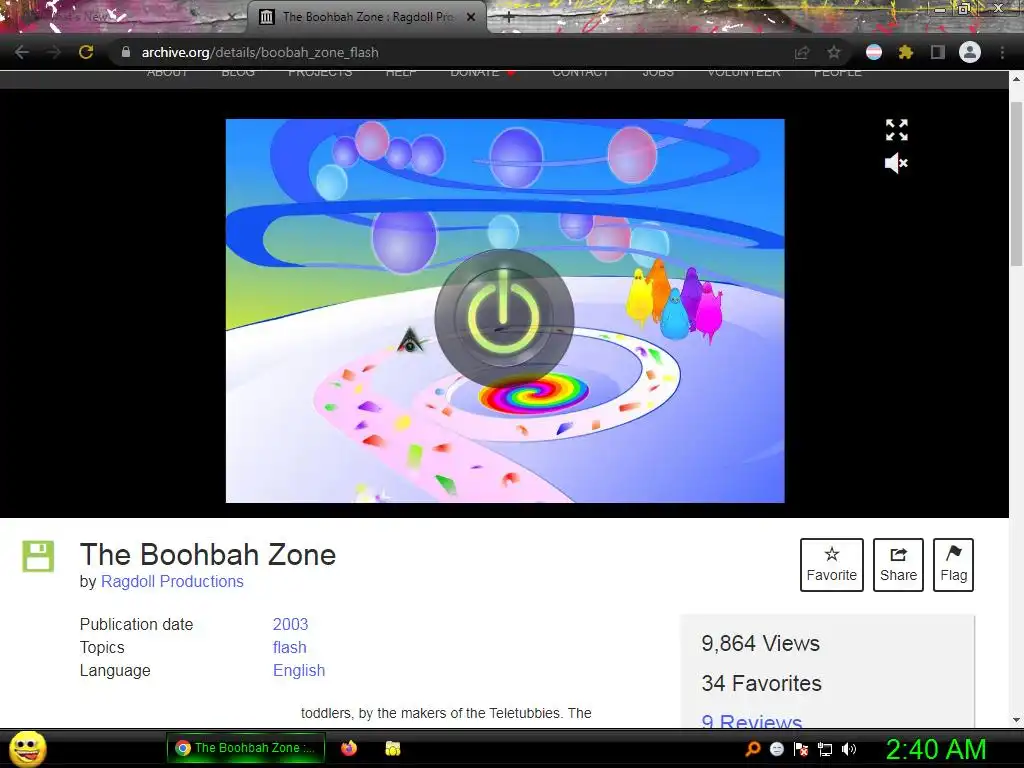Switch to The Boohbah Zone tab
The width and height of the screenshot is (1024, 768).
tap(367, 17)
